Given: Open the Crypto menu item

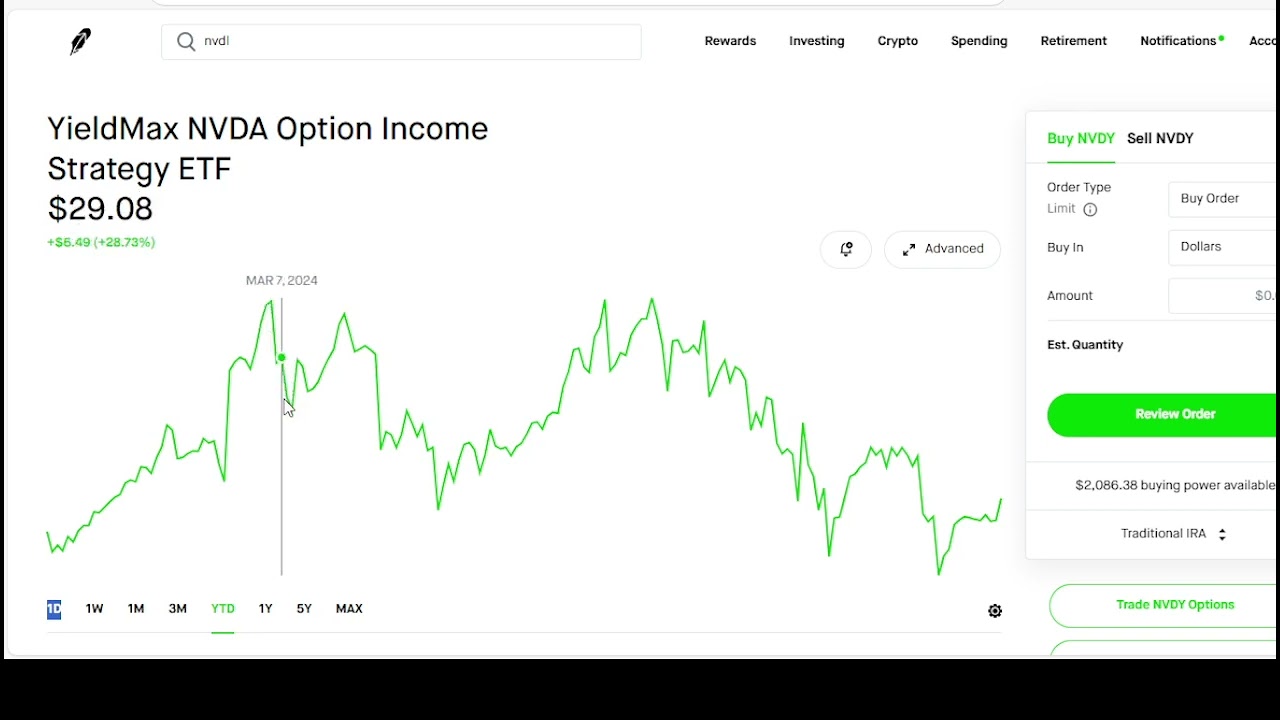Looking at the screenshot, I should click(897, 41).
